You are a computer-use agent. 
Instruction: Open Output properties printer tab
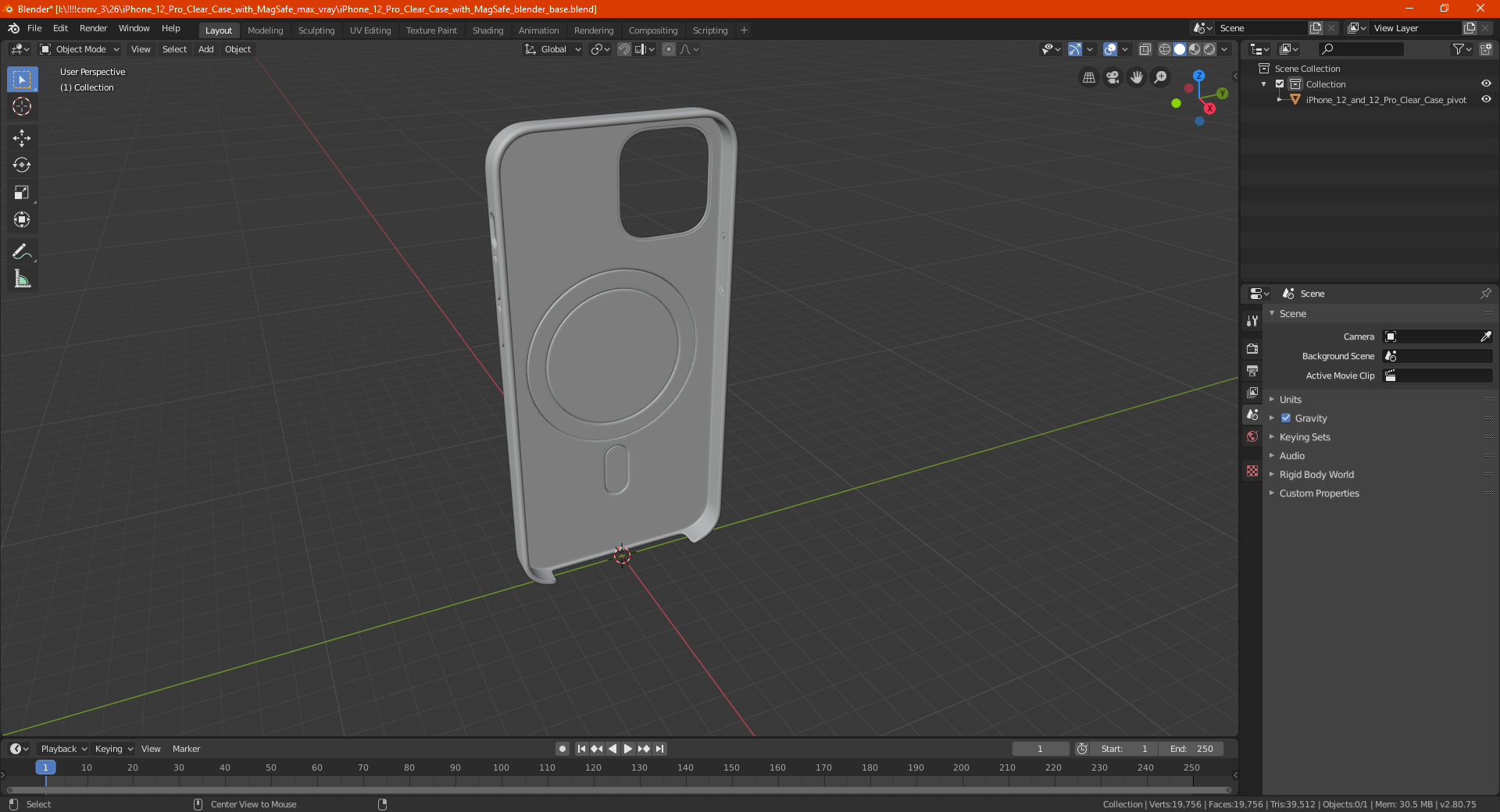pos(1252,370)
